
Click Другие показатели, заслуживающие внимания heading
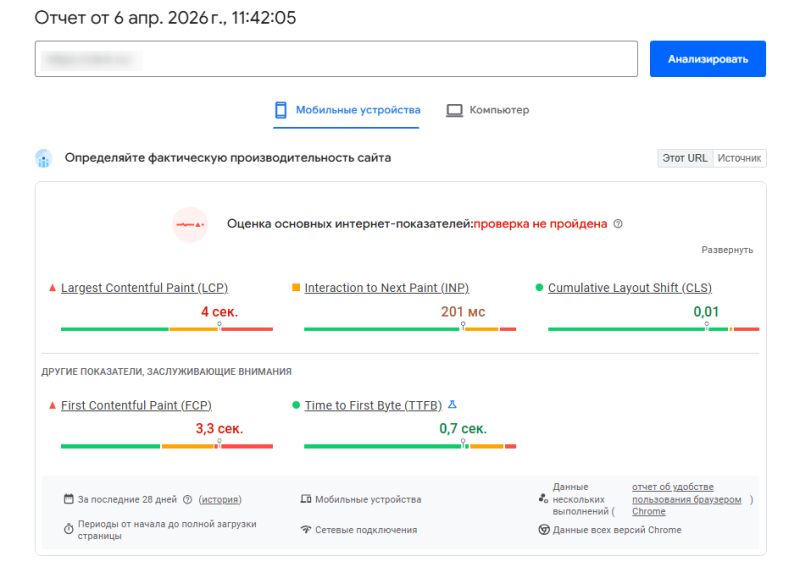pos(166,372)
